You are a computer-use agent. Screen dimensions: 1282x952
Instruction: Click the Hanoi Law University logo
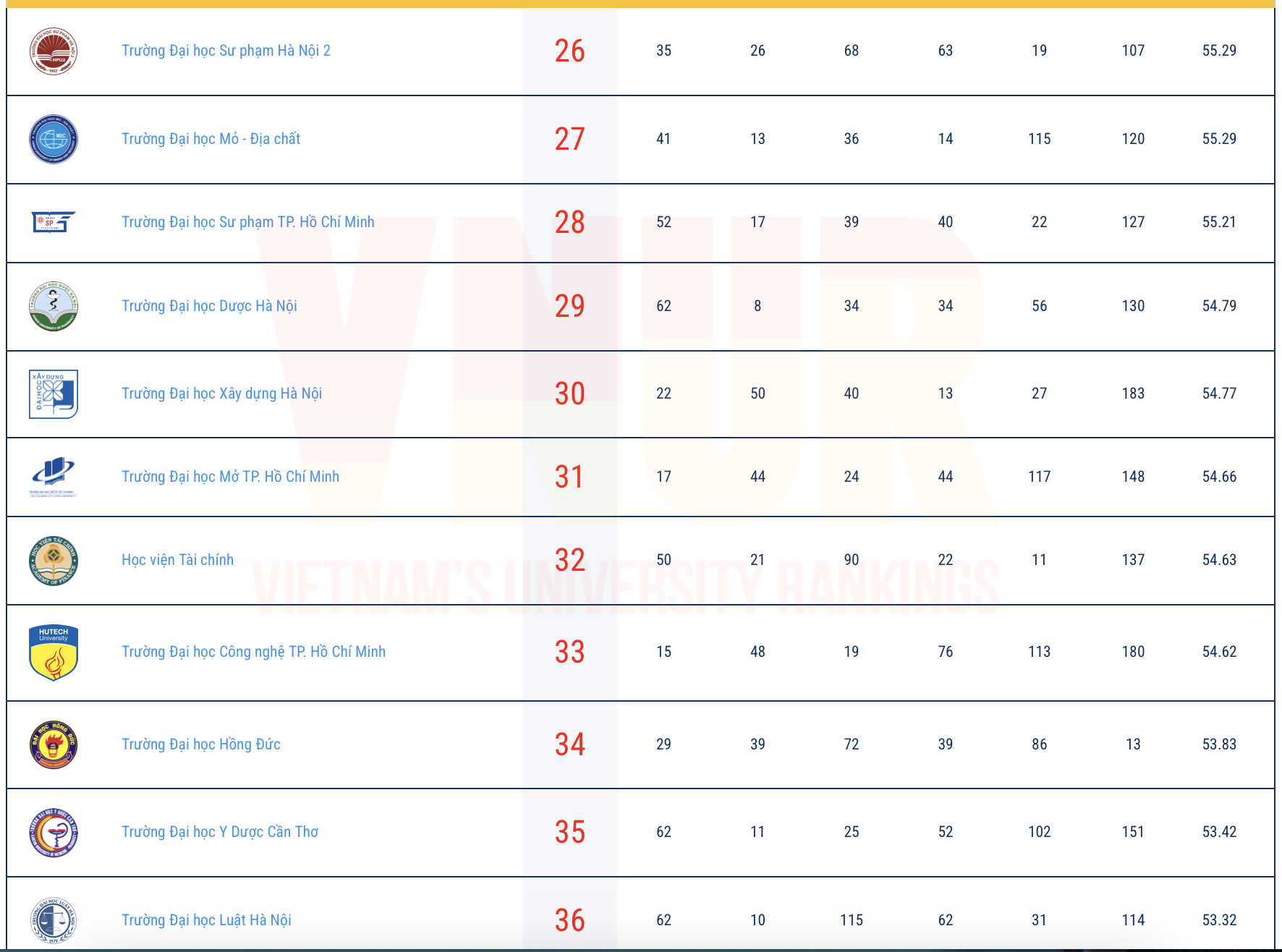point(54,920)
